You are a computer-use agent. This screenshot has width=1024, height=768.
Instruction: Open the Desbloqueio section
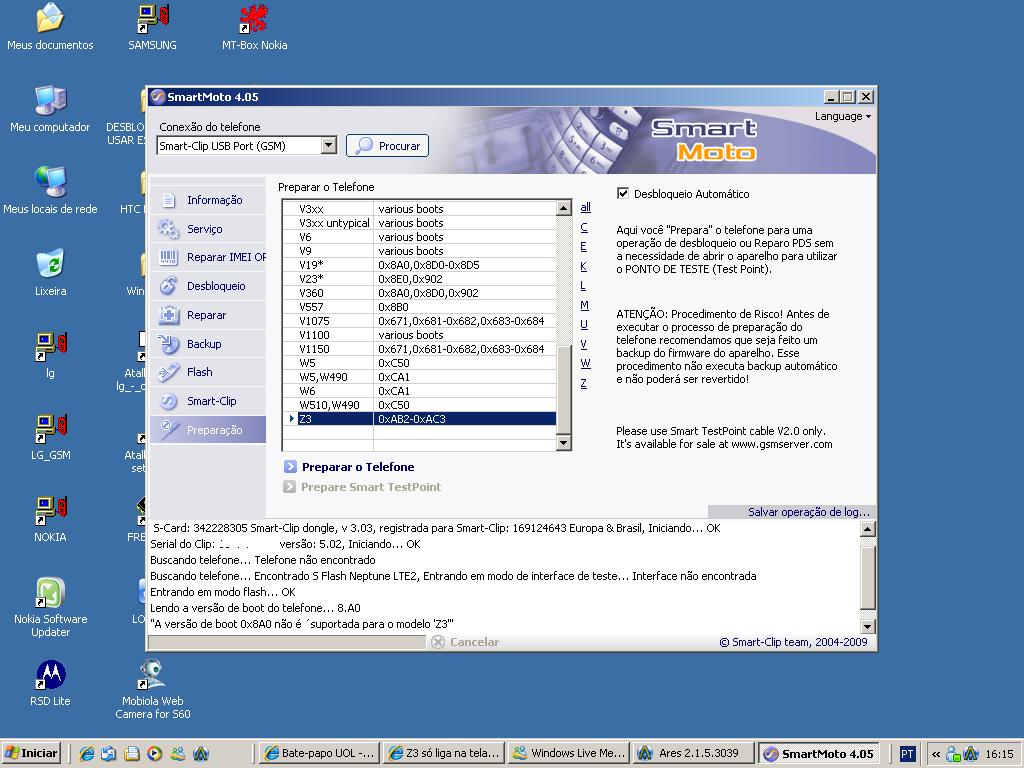click(208, 286)
